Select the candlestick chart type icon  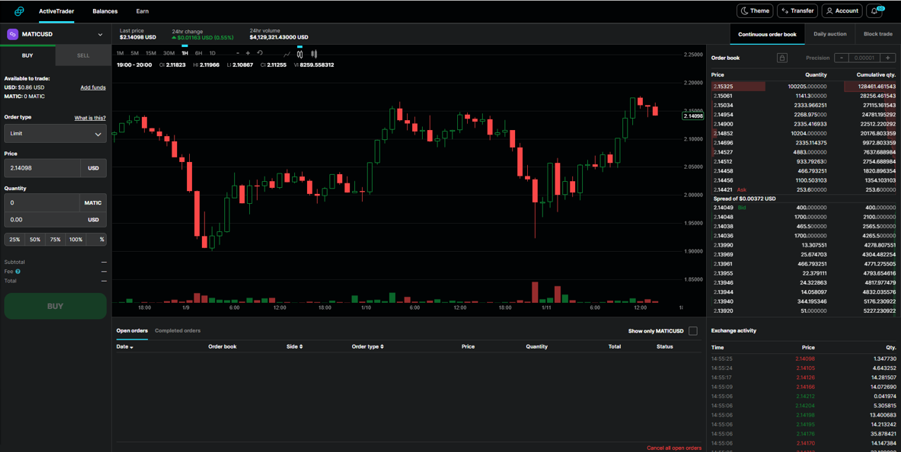(300, 53)
